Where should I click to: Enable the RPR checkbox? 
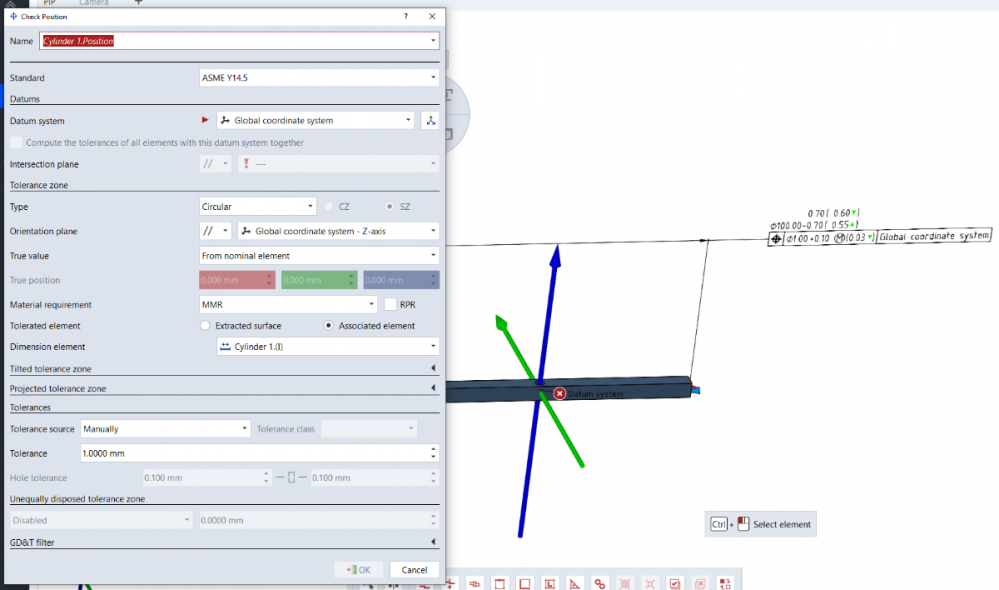(x=390, y=305)
